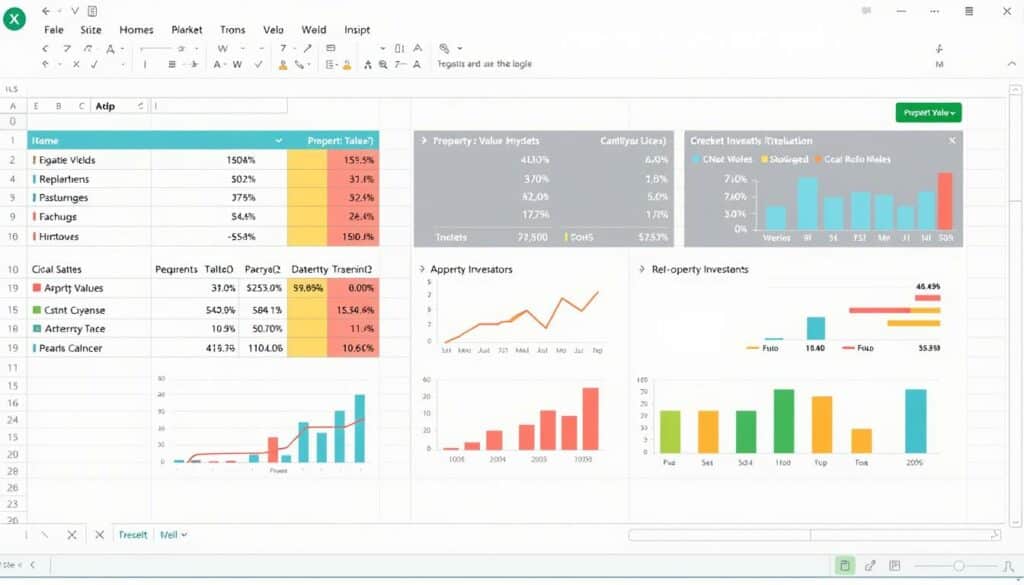Select the green highlighted view icon in status bar

[845, 566]
